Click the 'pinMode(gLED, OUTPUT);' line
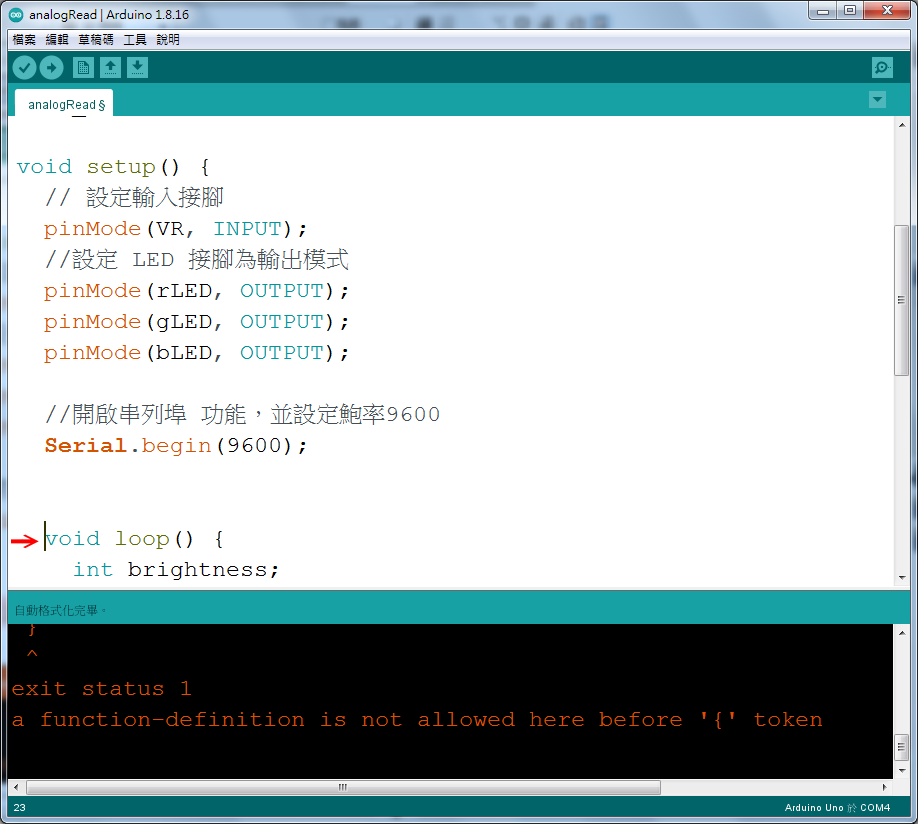This screenshot has width=918, height=824. coord(196,322)
